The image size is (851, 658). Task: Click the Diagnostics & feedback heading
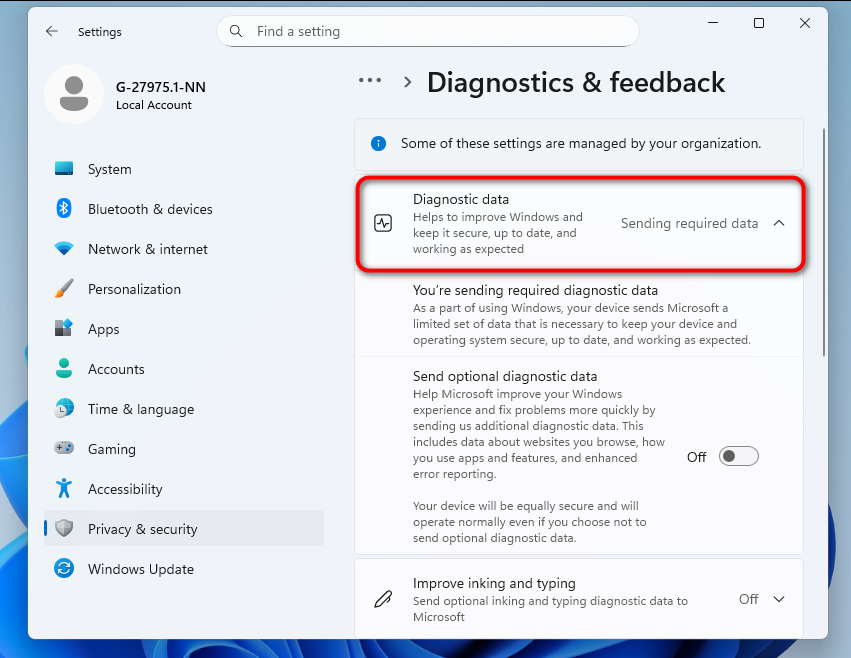(576, 83)
